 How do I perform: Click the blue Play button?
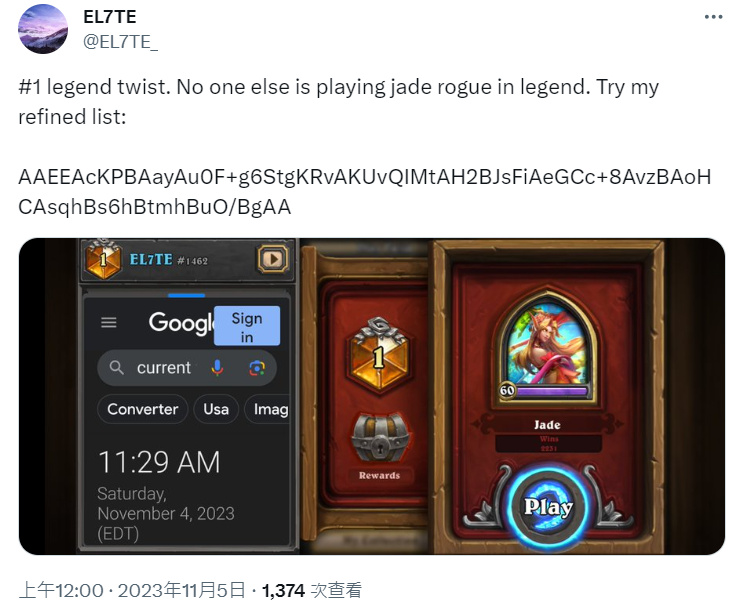pos(548,507)
